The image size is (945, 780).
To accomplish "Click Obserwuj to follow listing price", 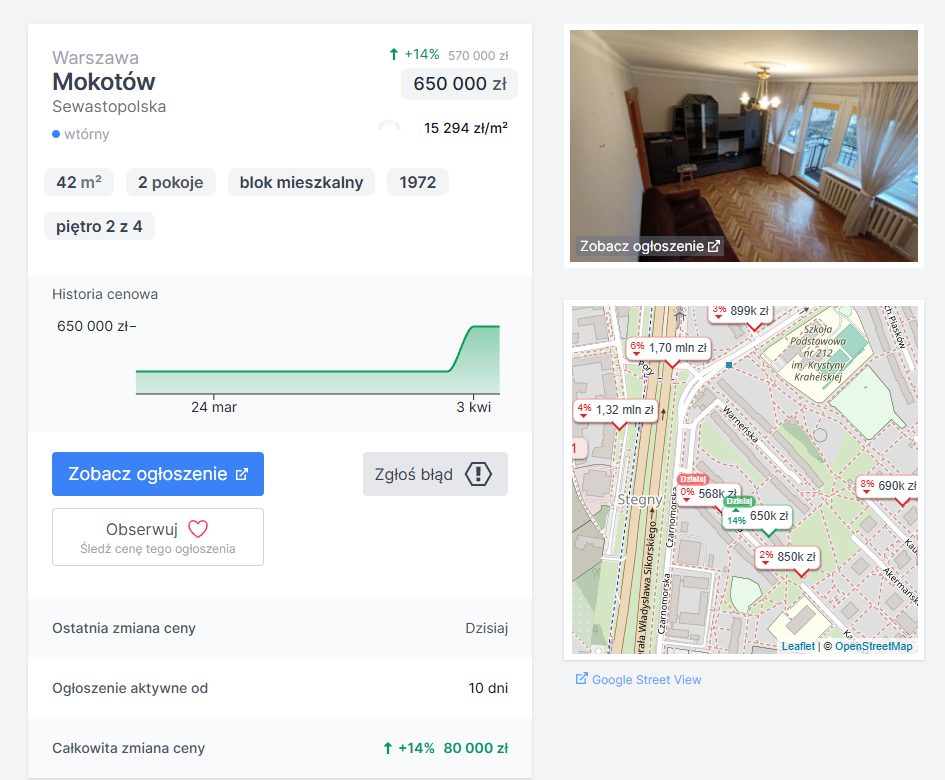I will coord(158,537).
